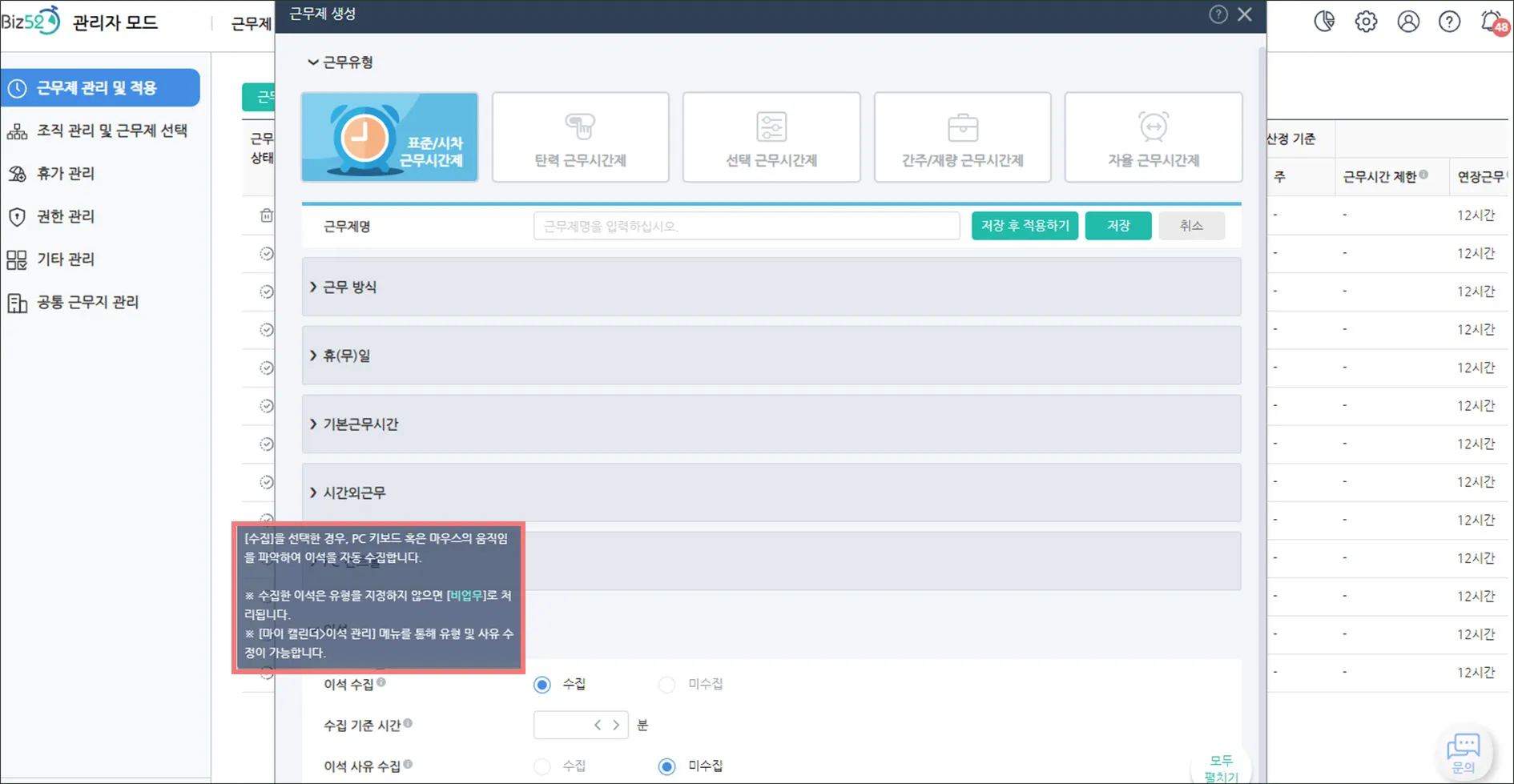The height and width of the screenshot is (784, 1514).
Task: Expand the 근무 방식 section
Action: pyautogui.click(x=771, y=287)
